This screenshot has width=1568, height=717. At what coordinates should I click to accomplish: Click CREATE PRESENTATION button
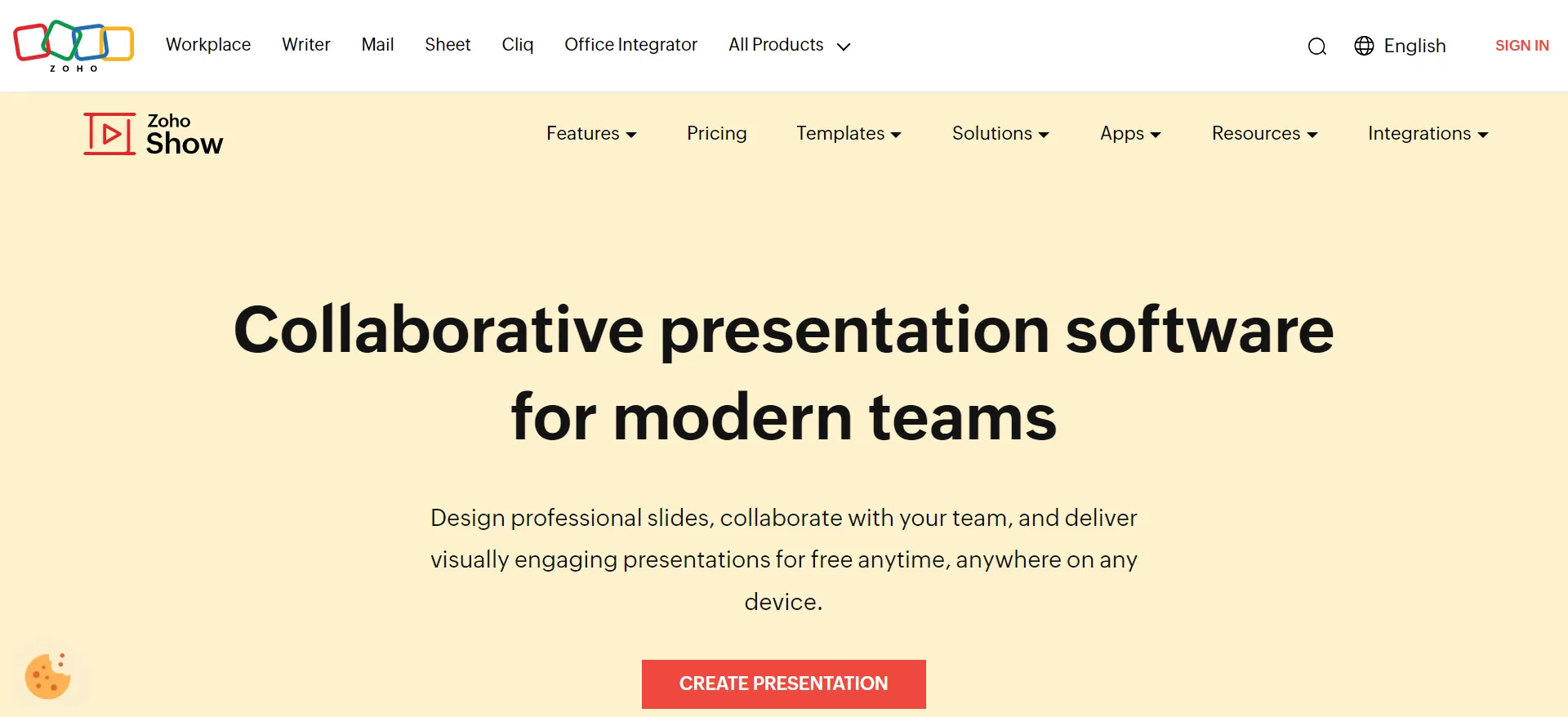[x=783, y=684]
